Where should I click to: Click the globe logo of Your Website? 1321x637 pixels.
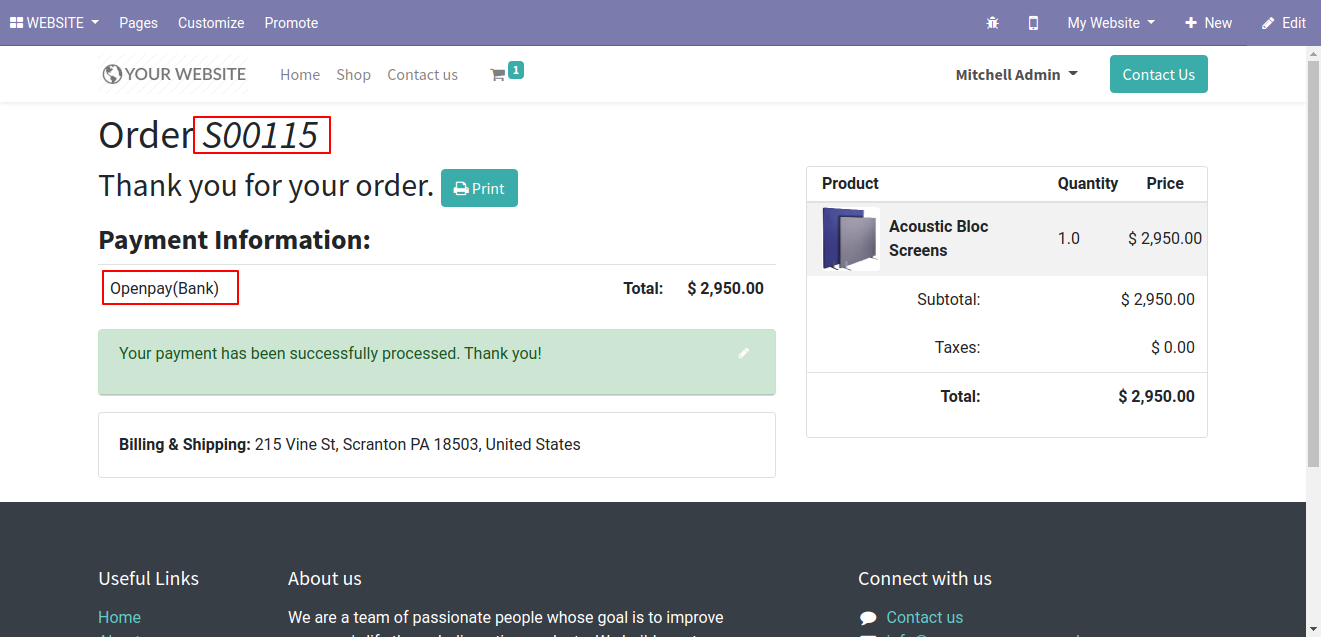(112, 74)
